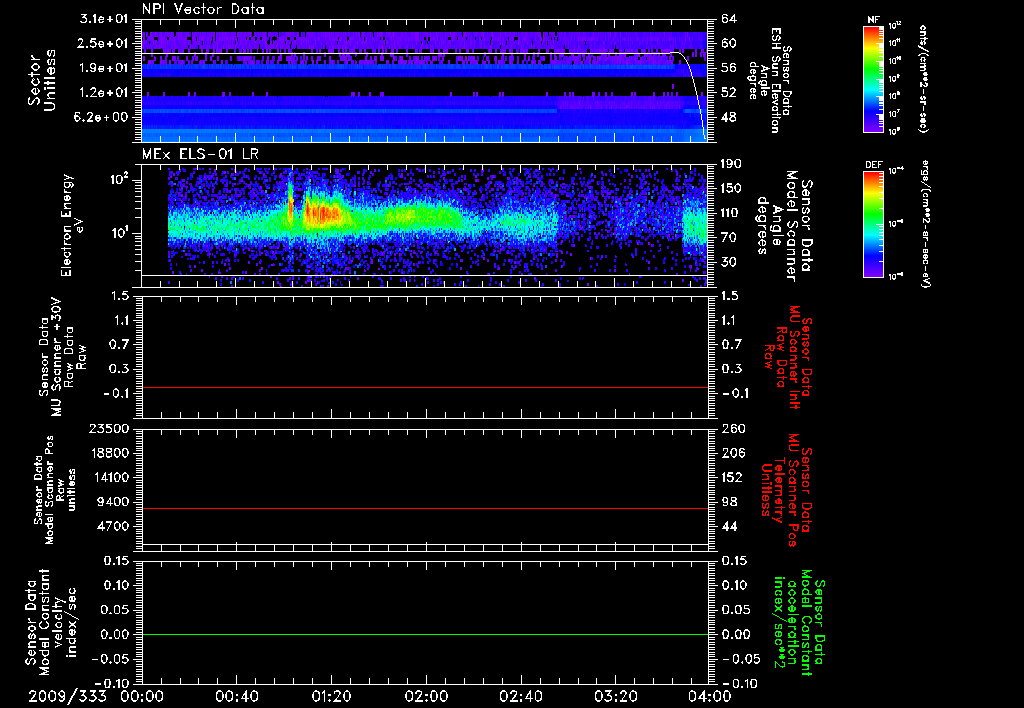Click the 190 scanner angle tick

tap(733, 164)
